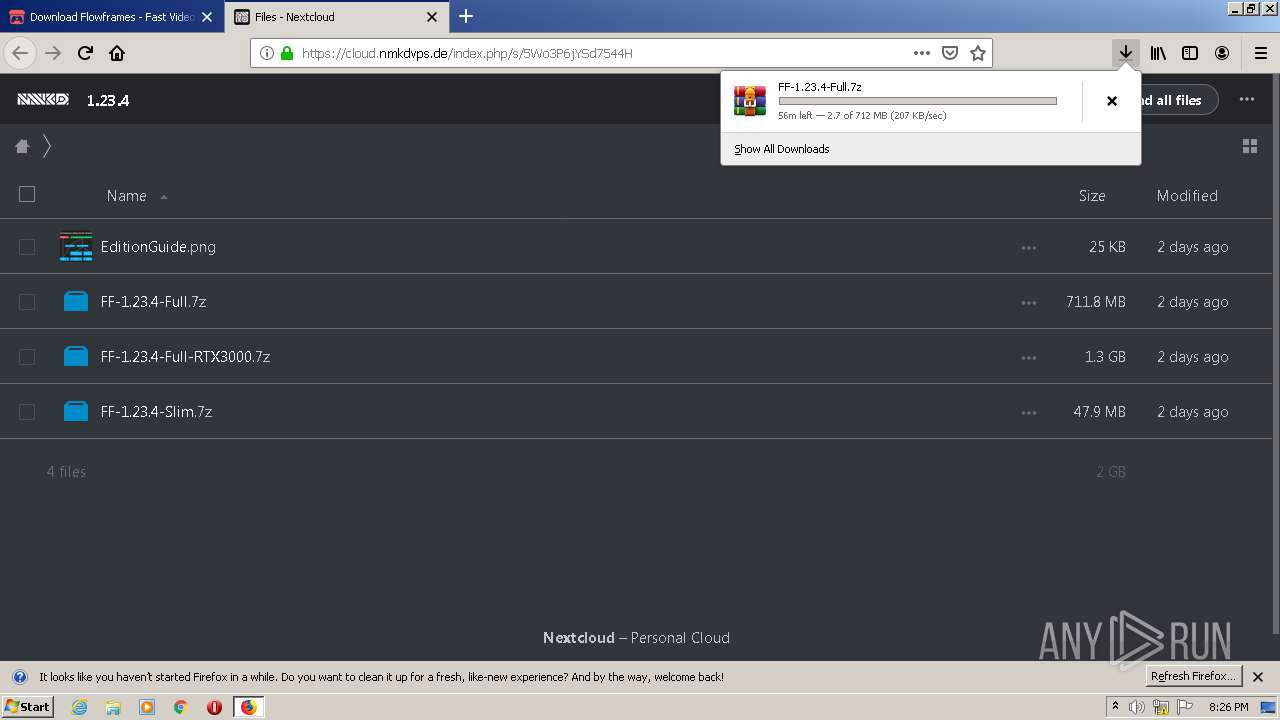Image resolution: width=1280 pixels, height=720 pixels.
Task: Cancel the FF-1.23.4-Full.7z download
Action: 1111,101
